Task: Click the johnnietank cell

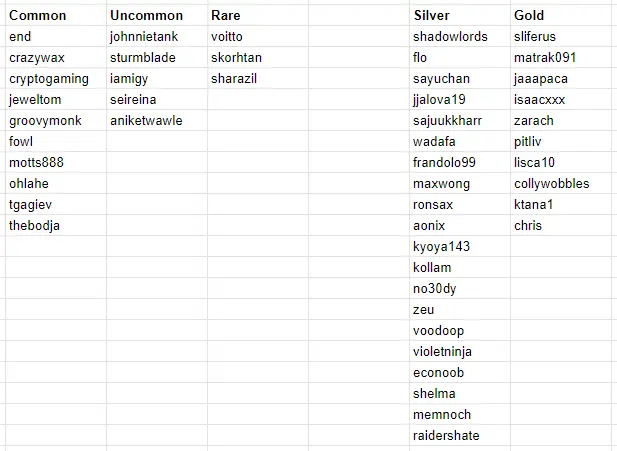Action: 157,37
